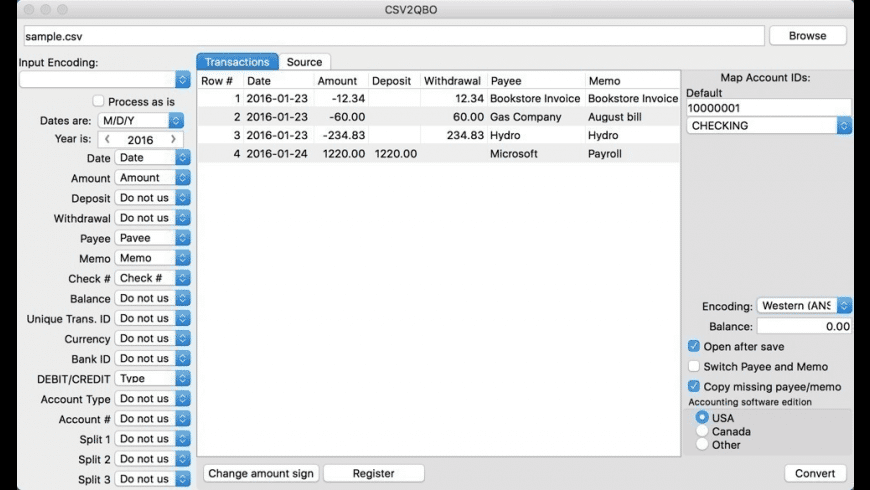The width and height of the screenshot is (870, 490).
Task: Click the Deposit column header
Action: [x=394, y=80]
